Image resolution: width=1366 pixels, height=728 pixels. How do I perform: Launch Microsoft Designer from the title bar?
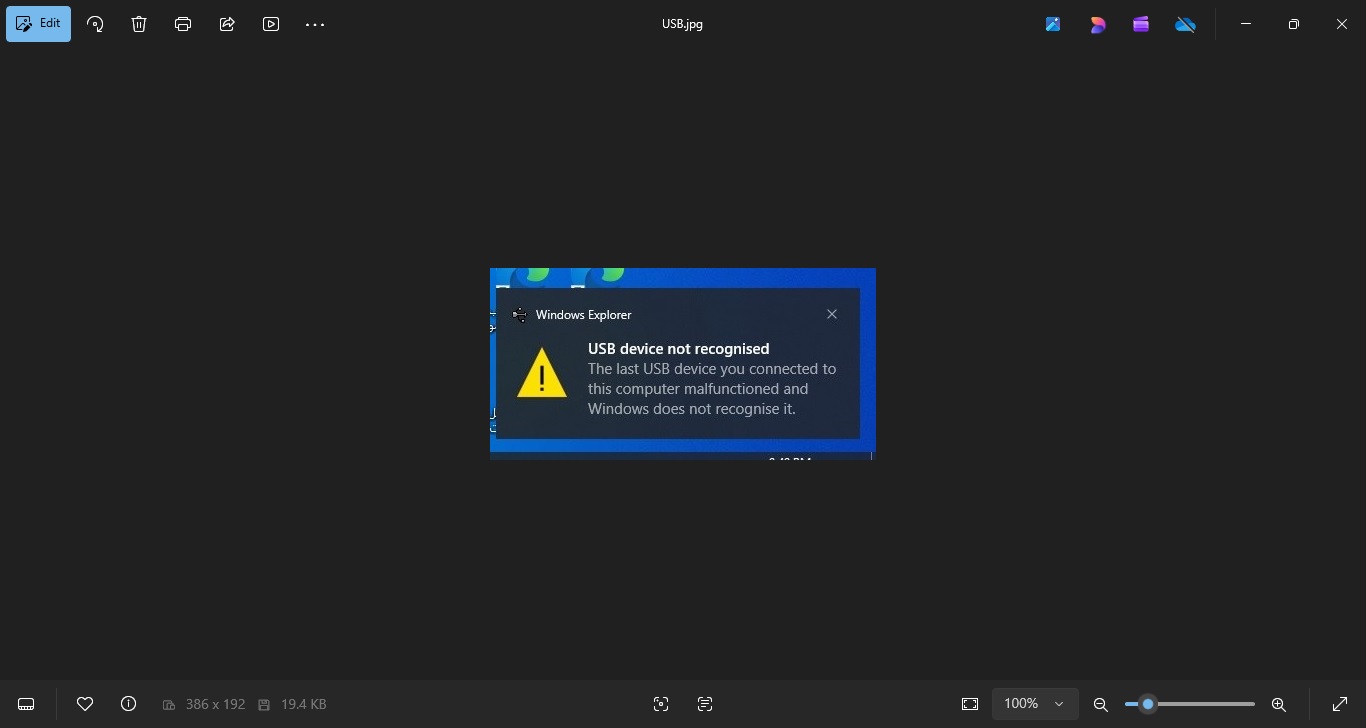tap(1097, 24)
